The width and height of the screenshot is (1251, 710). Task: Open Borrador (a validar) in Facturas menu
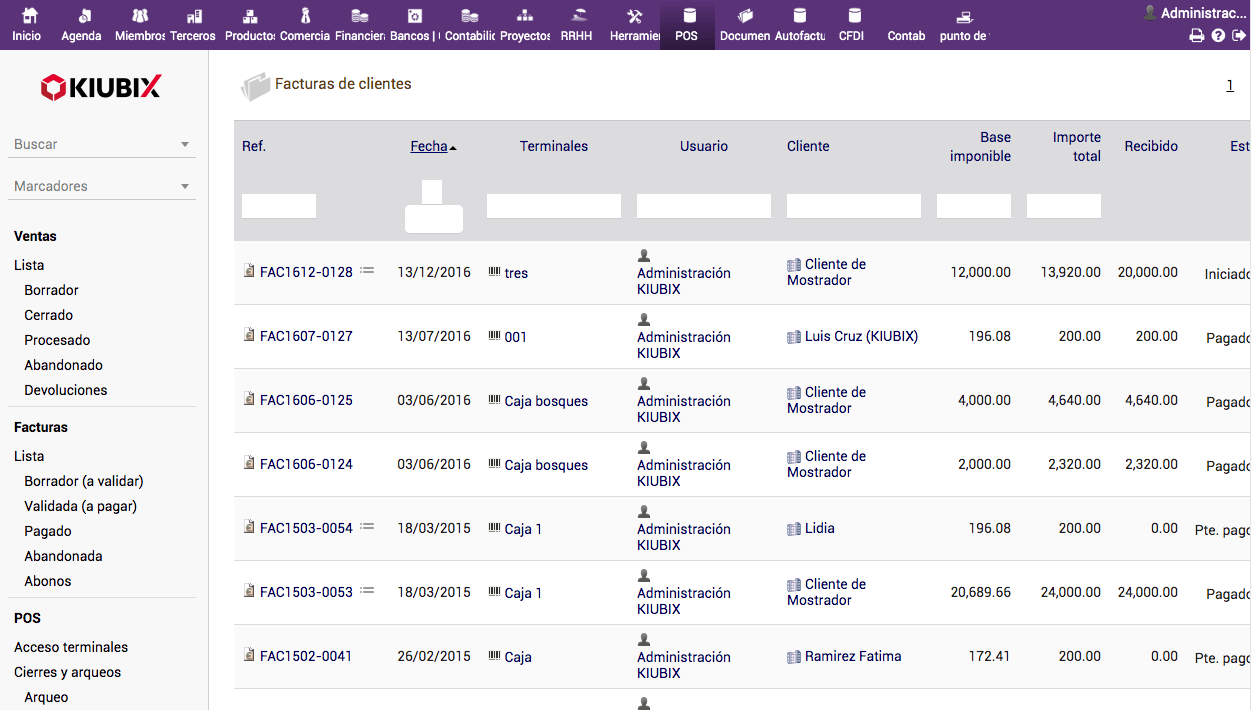pyautogui.click(x=84, y=481)
